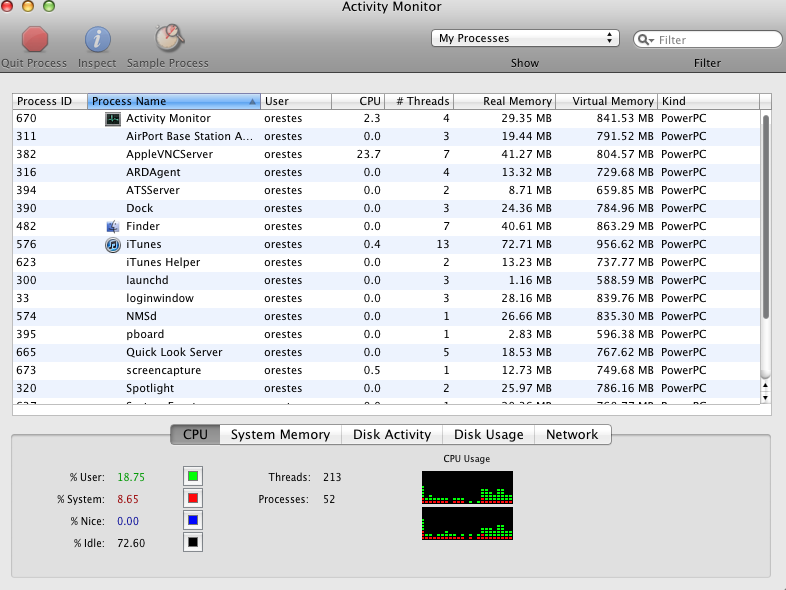
Task: Open the Disk Activity tab
Action: 392,435
